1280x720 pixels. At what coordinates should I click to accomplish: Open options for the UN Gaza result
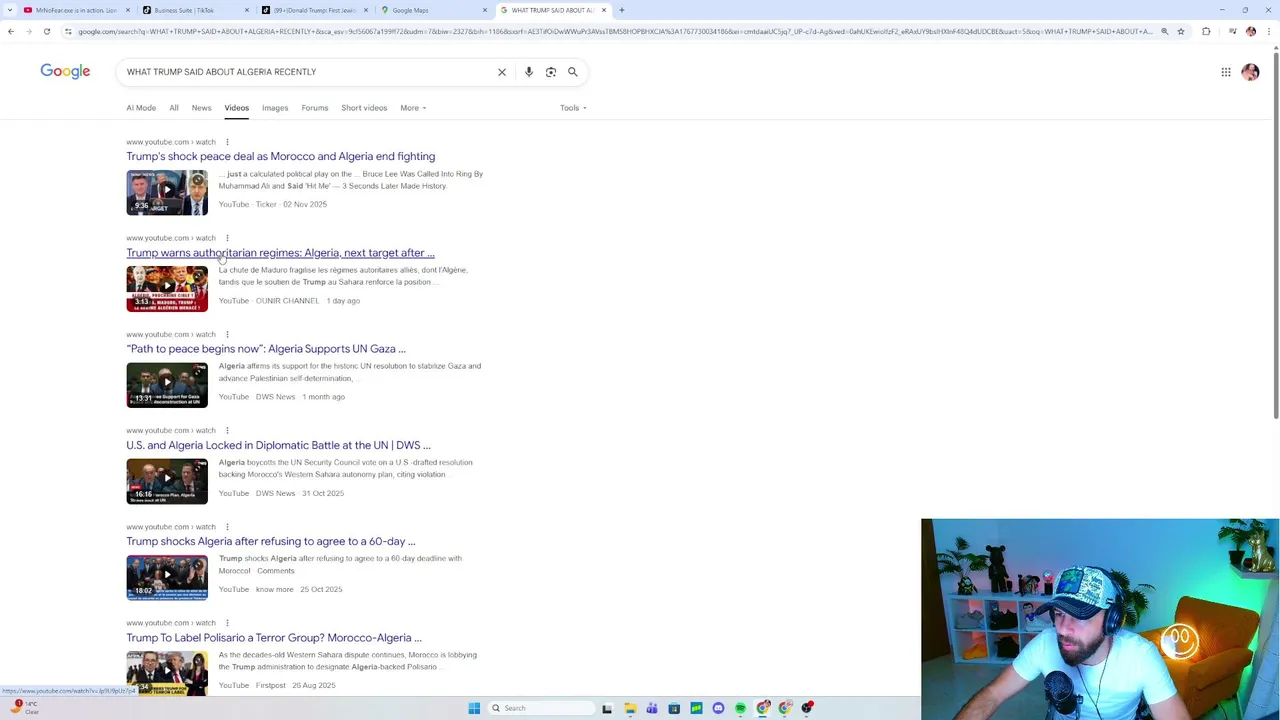point(227,334)
